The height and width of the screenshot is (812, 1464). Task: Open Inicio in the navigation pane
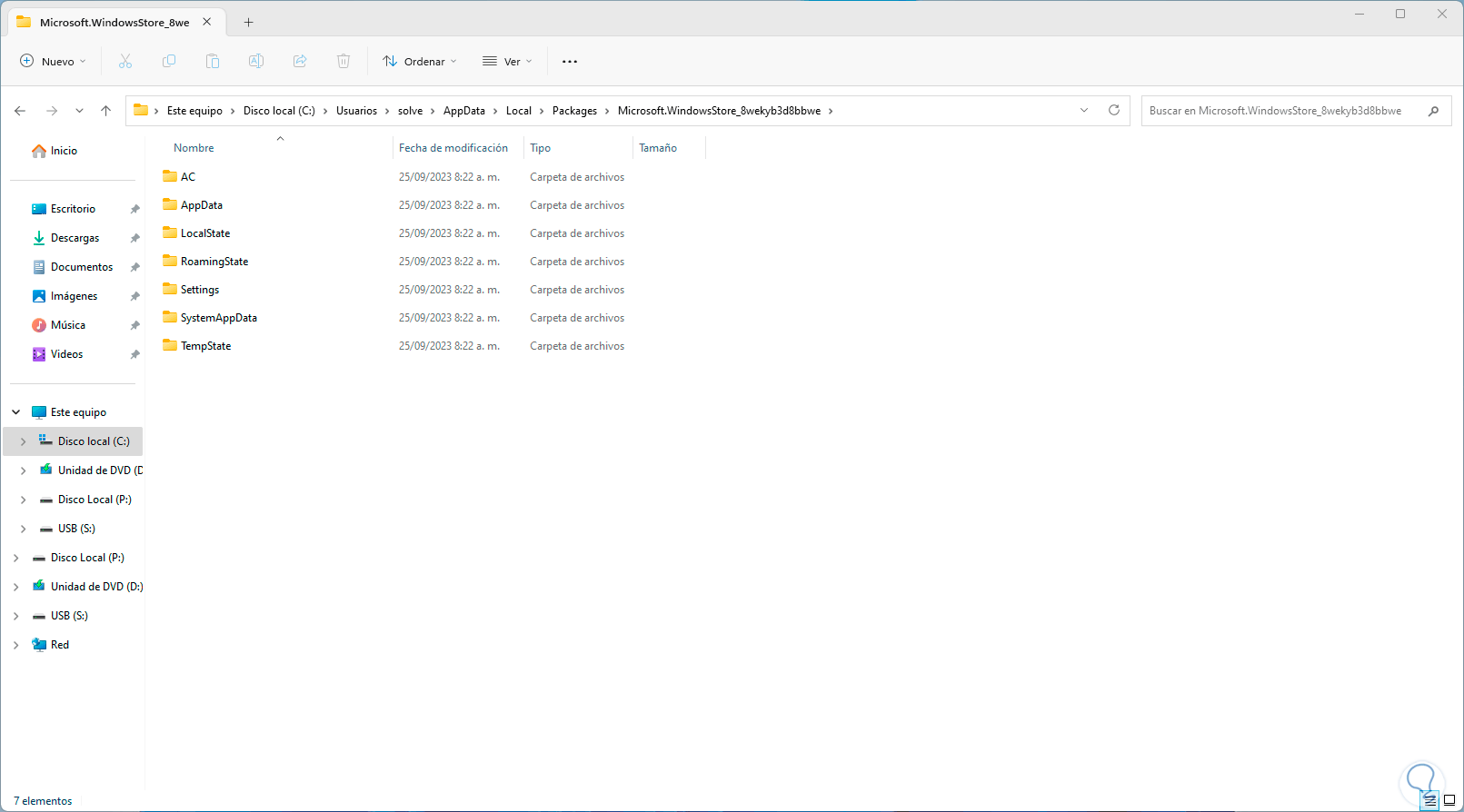[x=64, y=151]
